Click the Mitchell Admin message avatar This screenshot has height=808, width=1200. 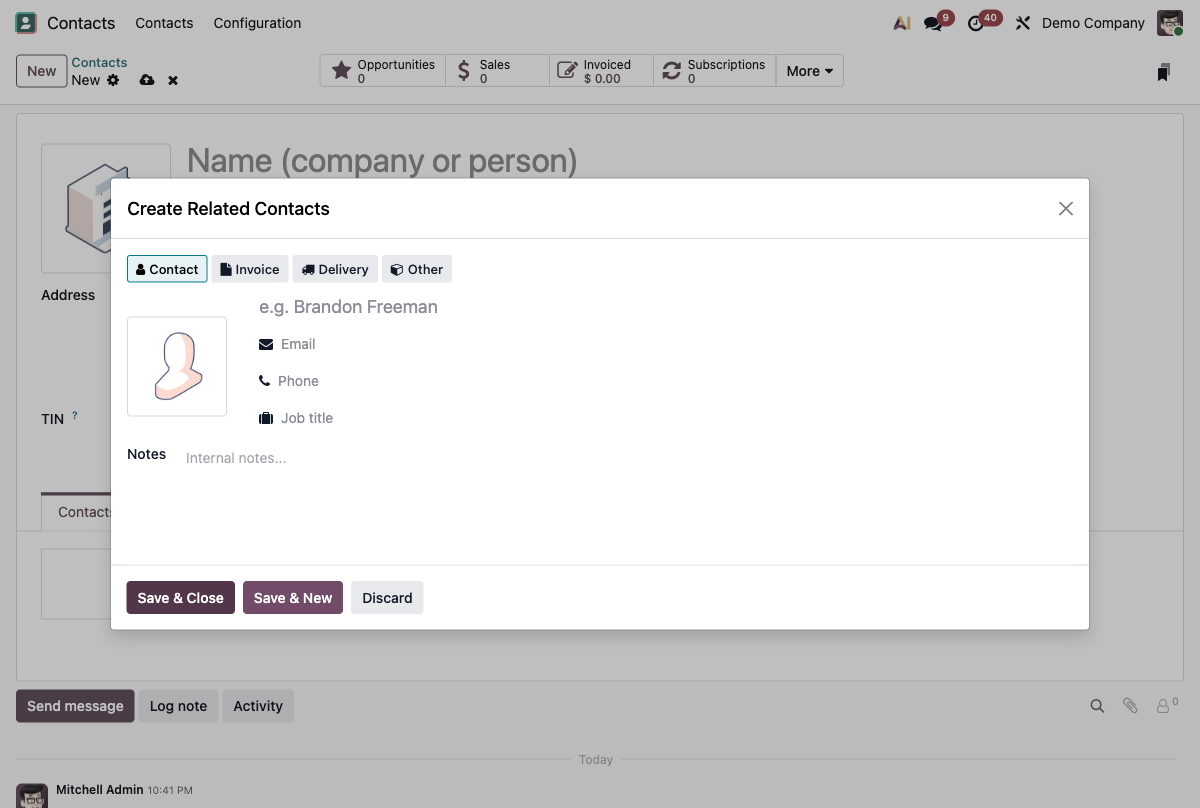pos(32,796)
